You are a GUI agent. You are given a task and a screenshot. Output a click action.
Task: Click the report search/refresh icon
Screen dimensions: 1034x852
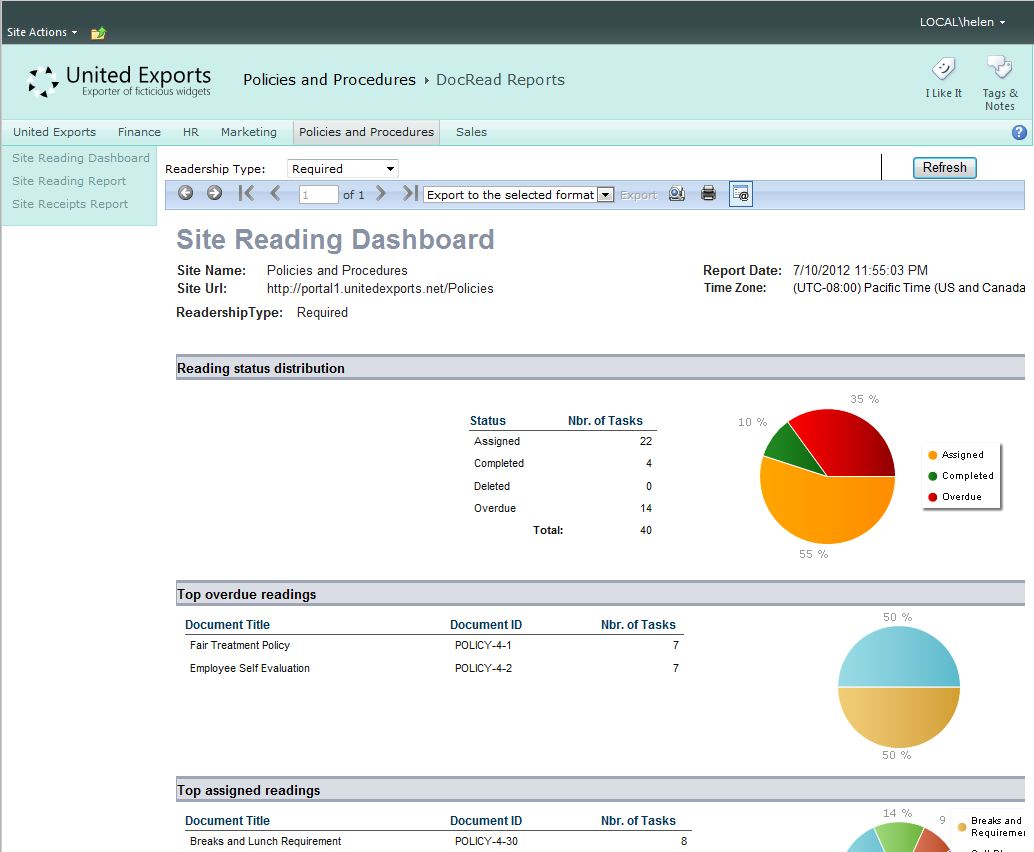(677, 194)
